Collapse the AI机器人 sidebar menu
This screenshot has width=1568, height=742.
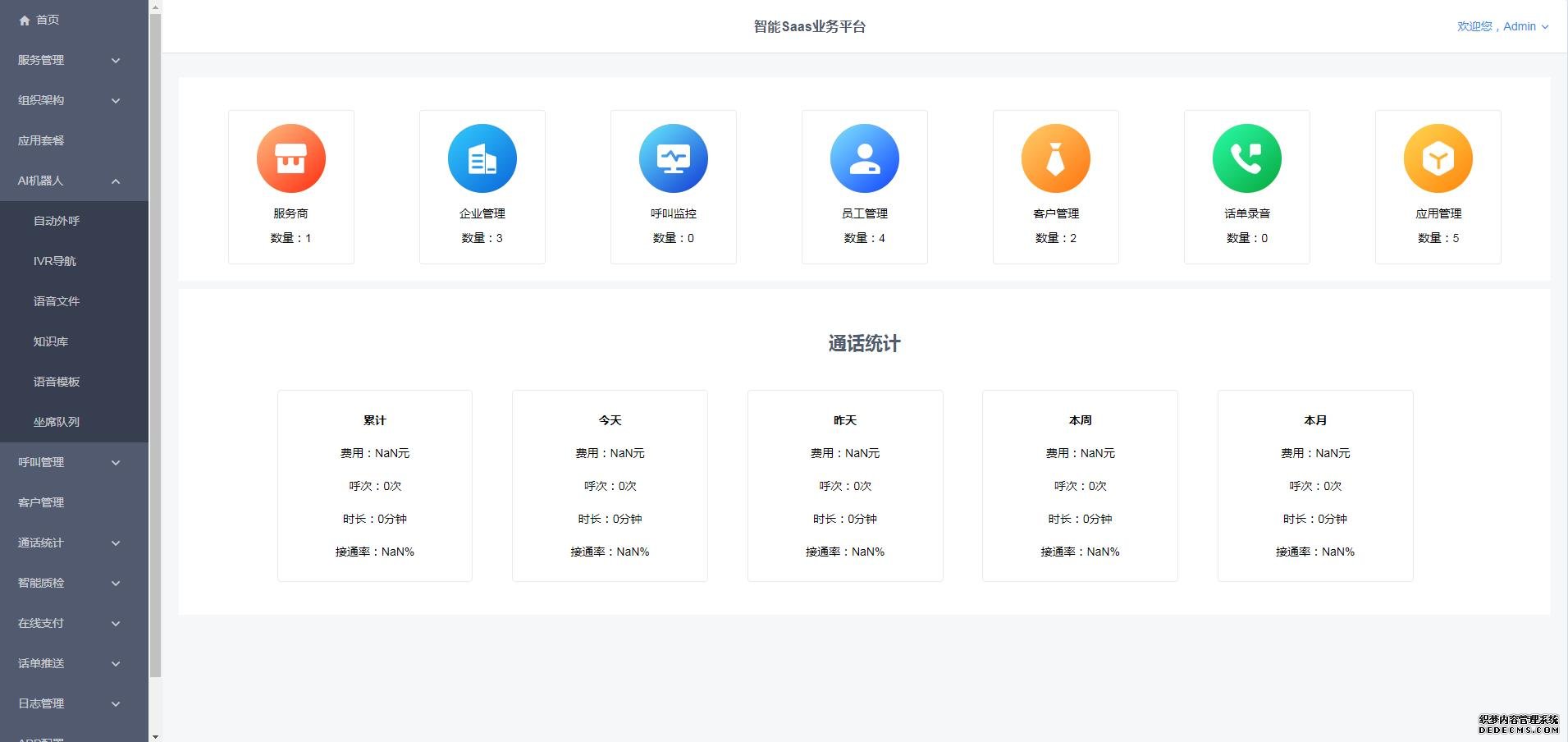(x=70, y=181)
